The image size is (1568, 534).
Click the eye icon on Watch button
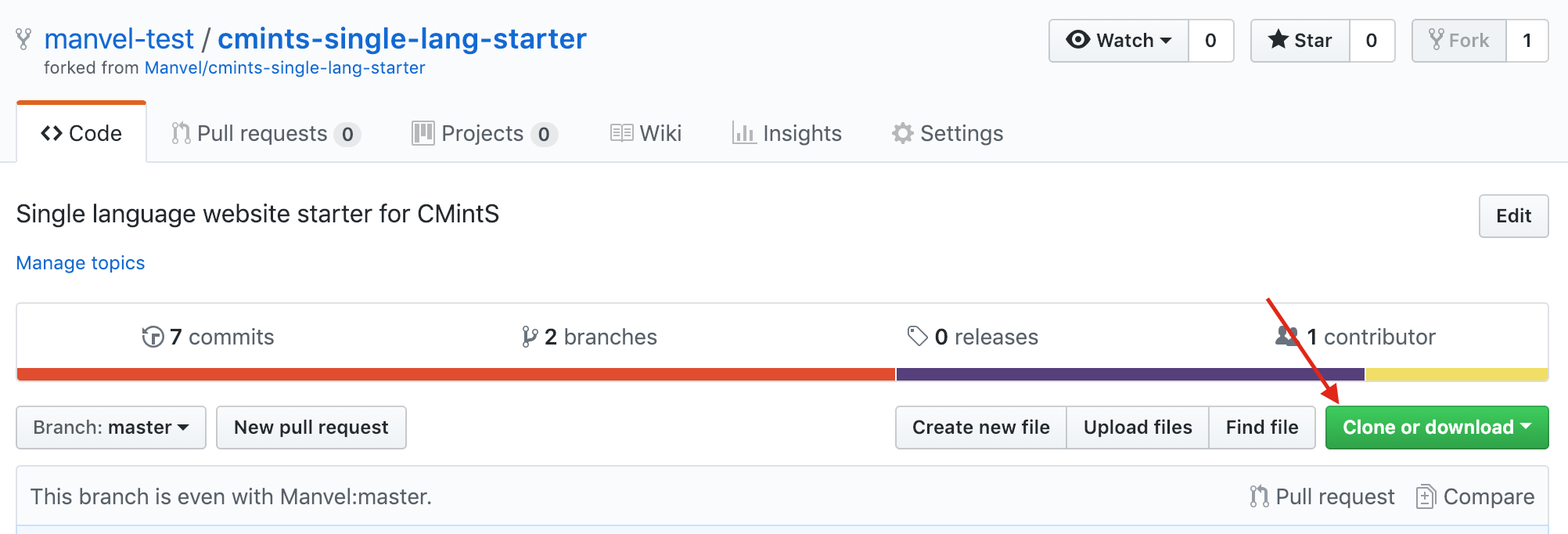(1078, 40)
